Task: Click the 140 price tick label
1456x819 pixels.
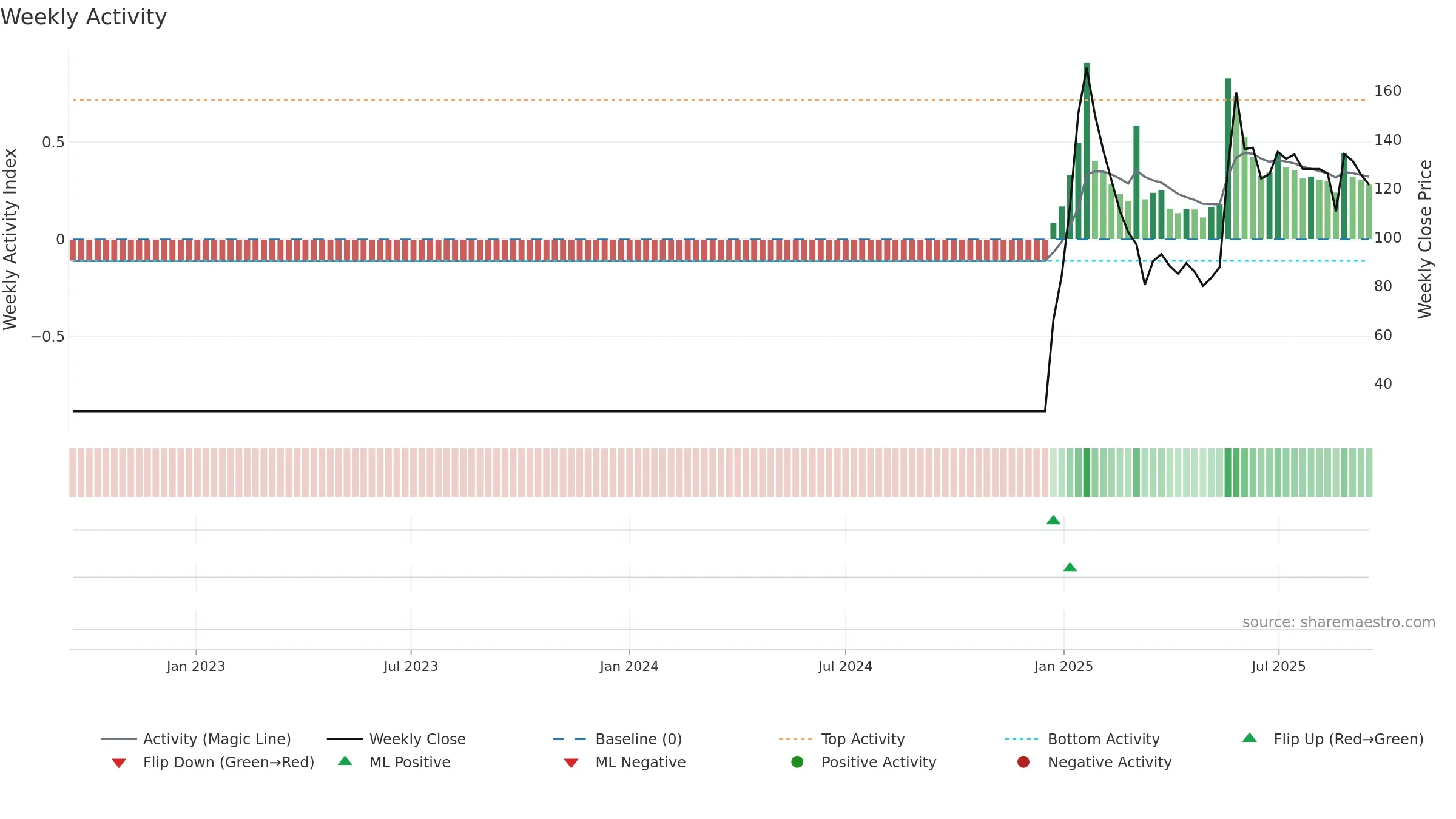Action: click(x=1388, y=140)
